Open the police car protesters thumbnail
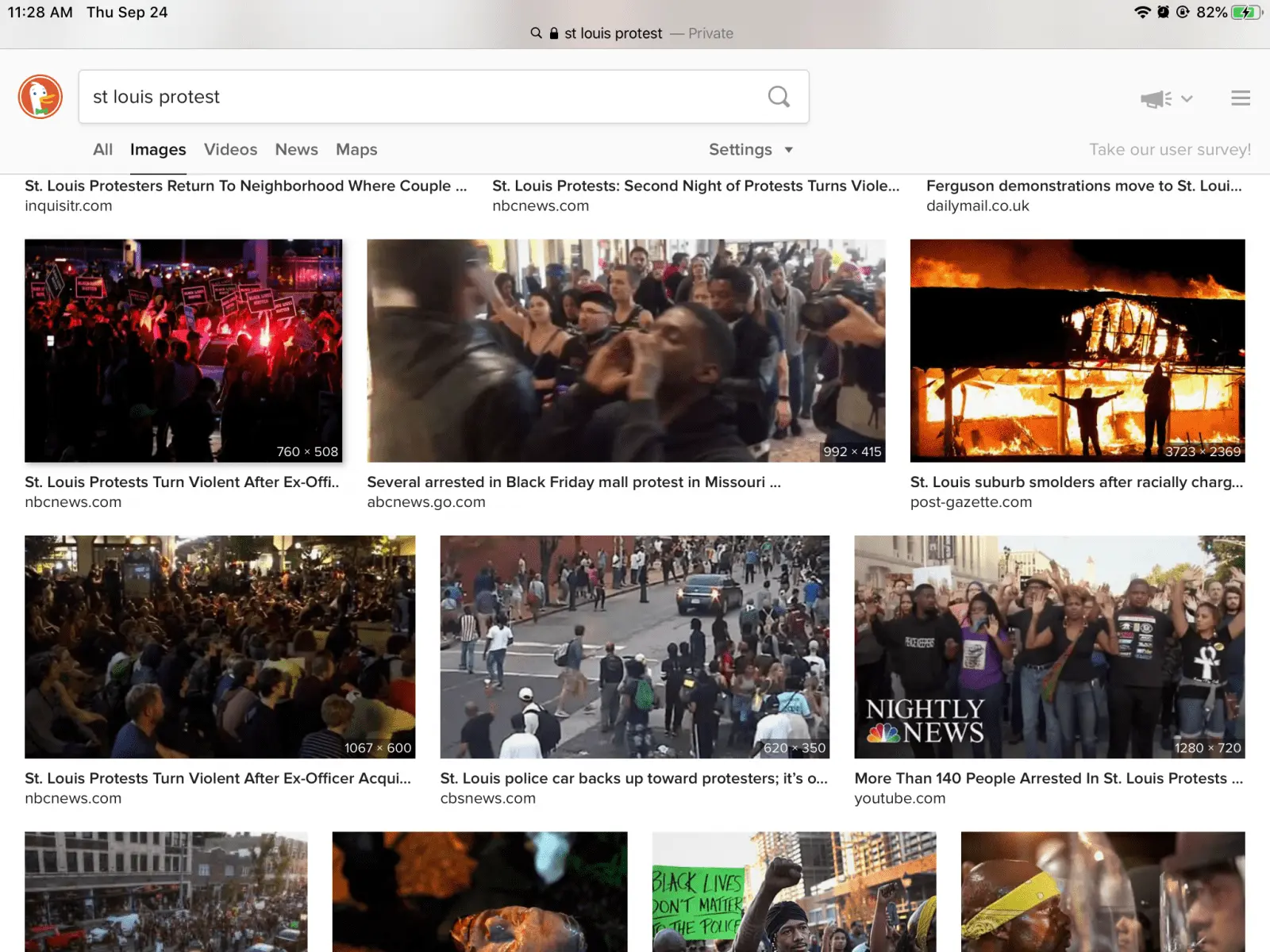The image size is (1270, 952). click(634, 647)
